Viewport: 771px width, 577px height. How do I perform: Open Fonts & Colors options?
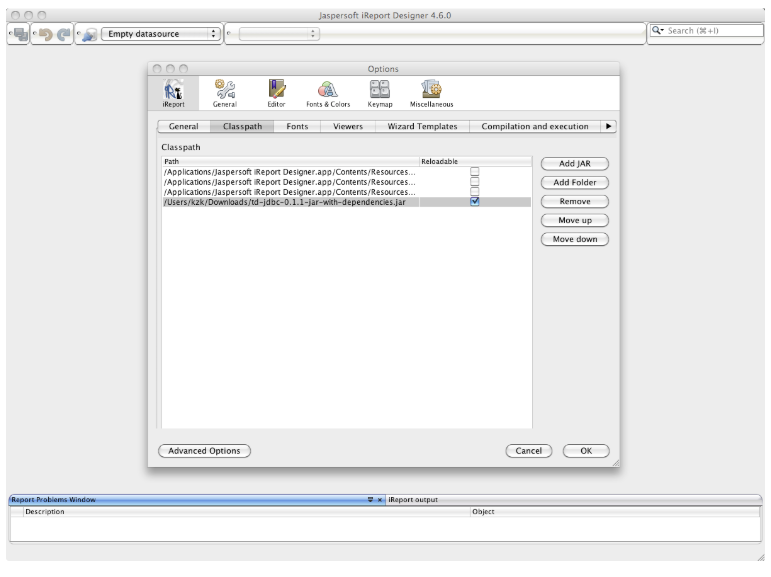click(x=328, y=93)
